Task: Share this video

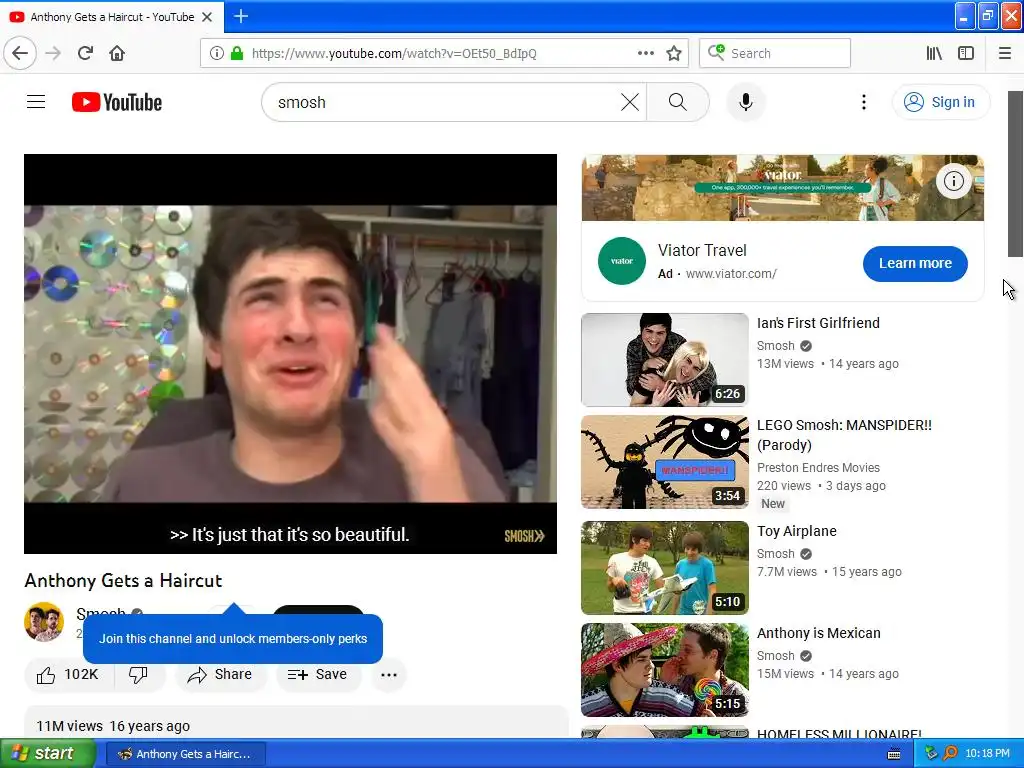Action: click(x=219, y=675)
